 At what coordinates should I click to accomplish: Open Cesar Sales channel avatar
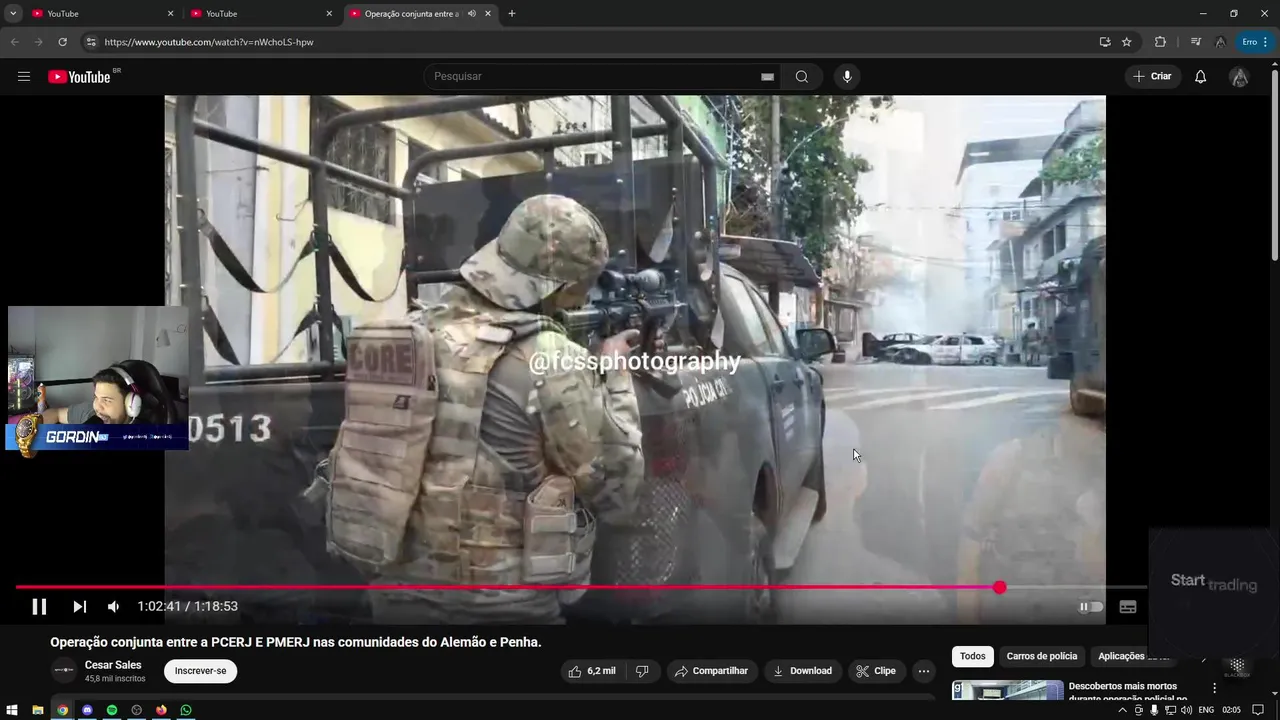click(x=64, y=670)
